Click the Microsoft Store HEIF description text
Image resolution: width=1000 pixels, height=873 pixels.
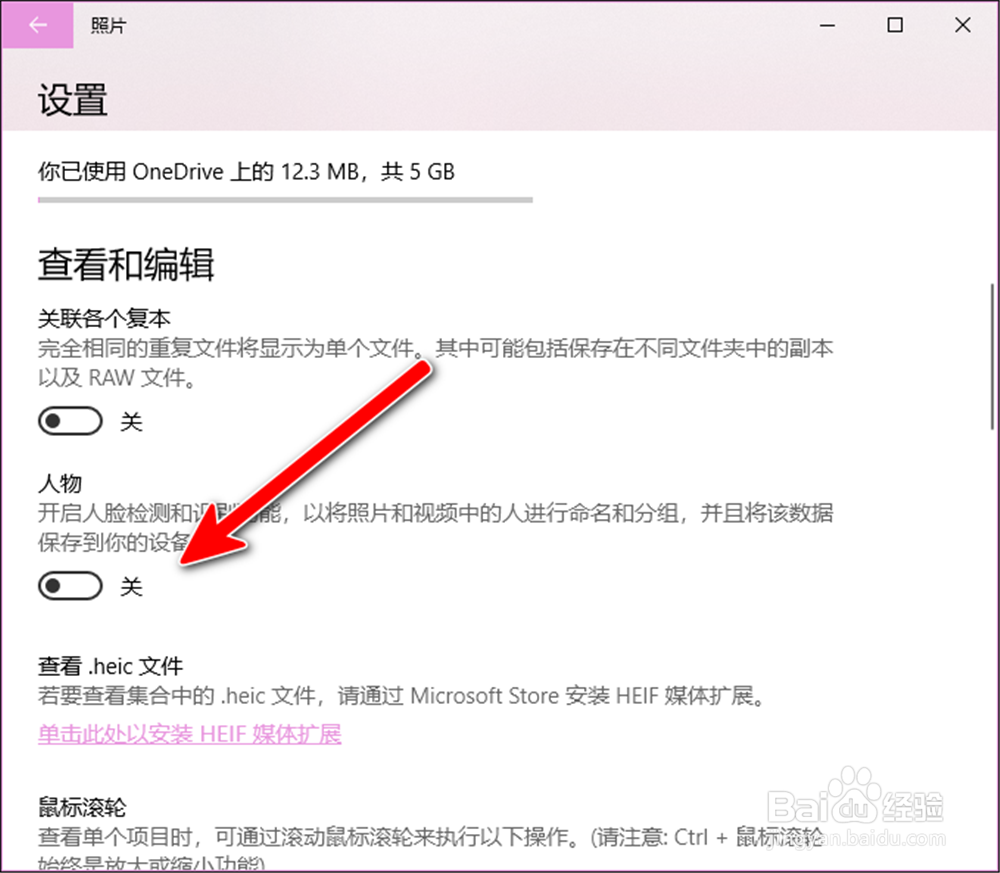click(402, 696)
